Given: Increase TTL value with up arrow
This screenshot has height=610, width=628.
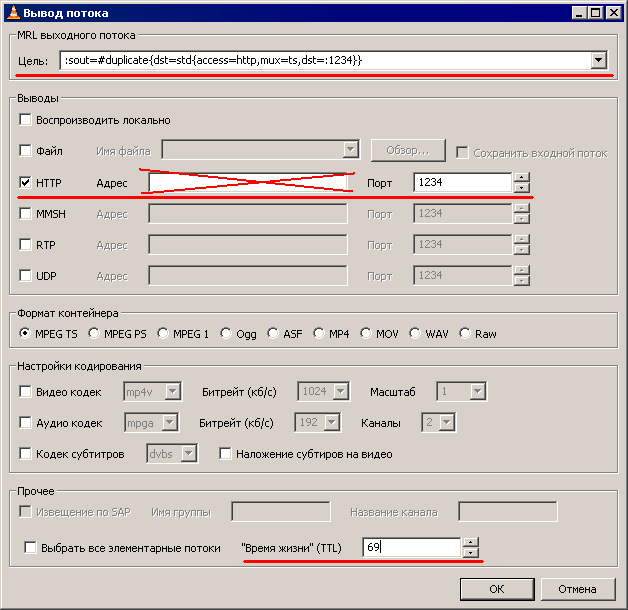Looking at the screenshot, I should [471, 543].
